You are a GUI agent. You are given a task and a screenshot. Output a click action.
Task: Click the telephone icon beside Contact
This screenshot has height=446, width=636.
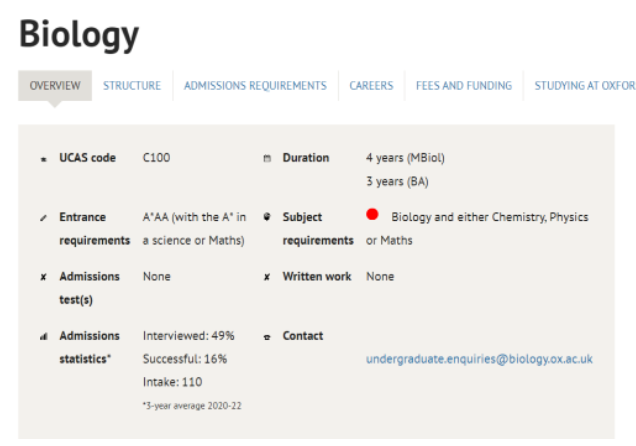(x=267, y=337)
